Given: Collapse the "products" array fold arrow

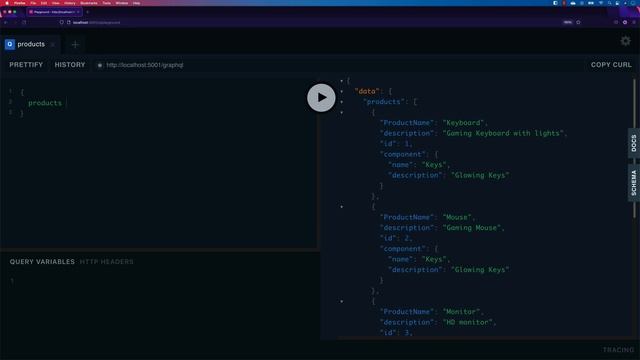Looking at the screenshot, I should coord(342,102).
